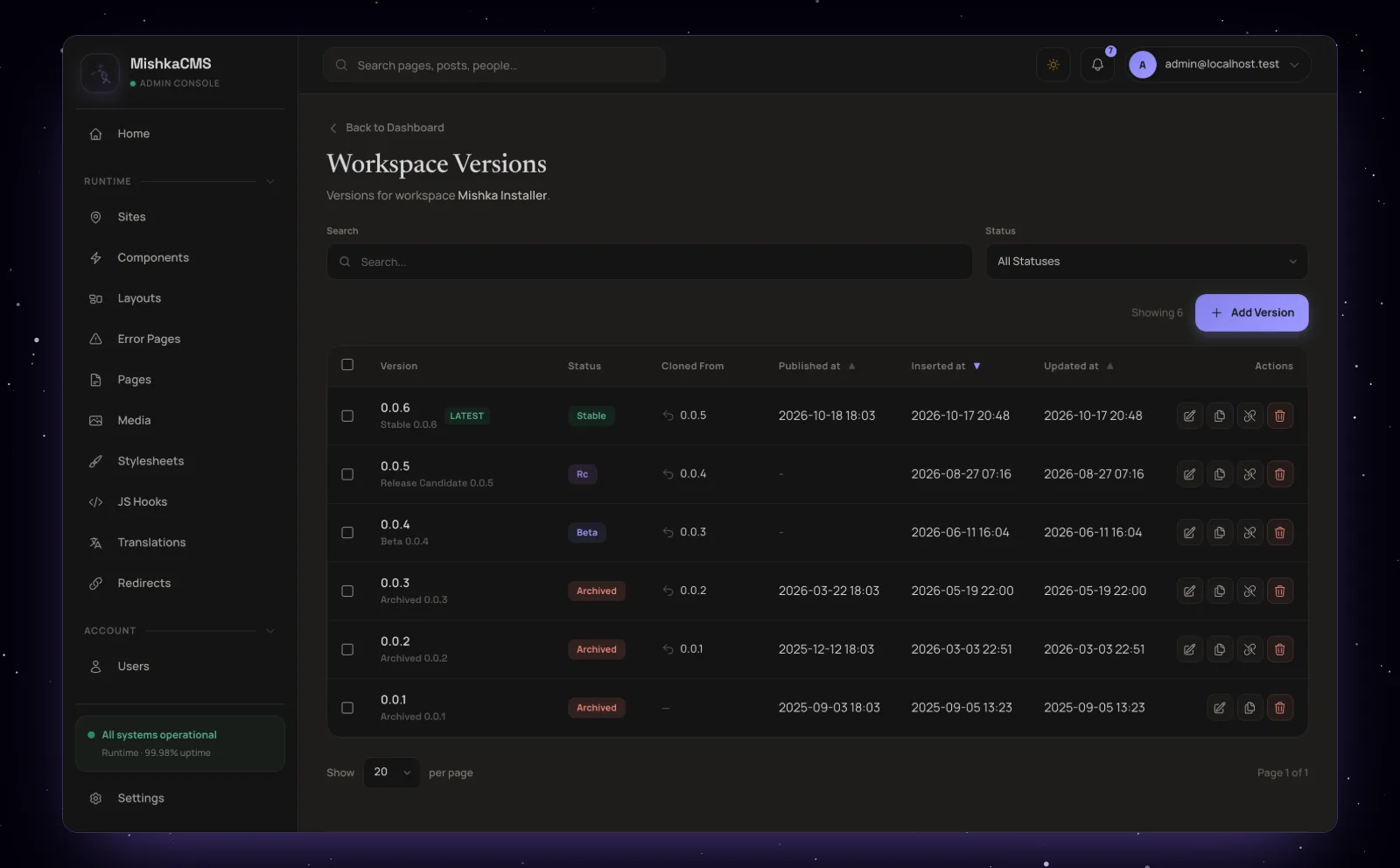This screenshot has width=1400, height=868.
Task: Click the MishkaCMS logo icon
Action: (x=101, y=73)
